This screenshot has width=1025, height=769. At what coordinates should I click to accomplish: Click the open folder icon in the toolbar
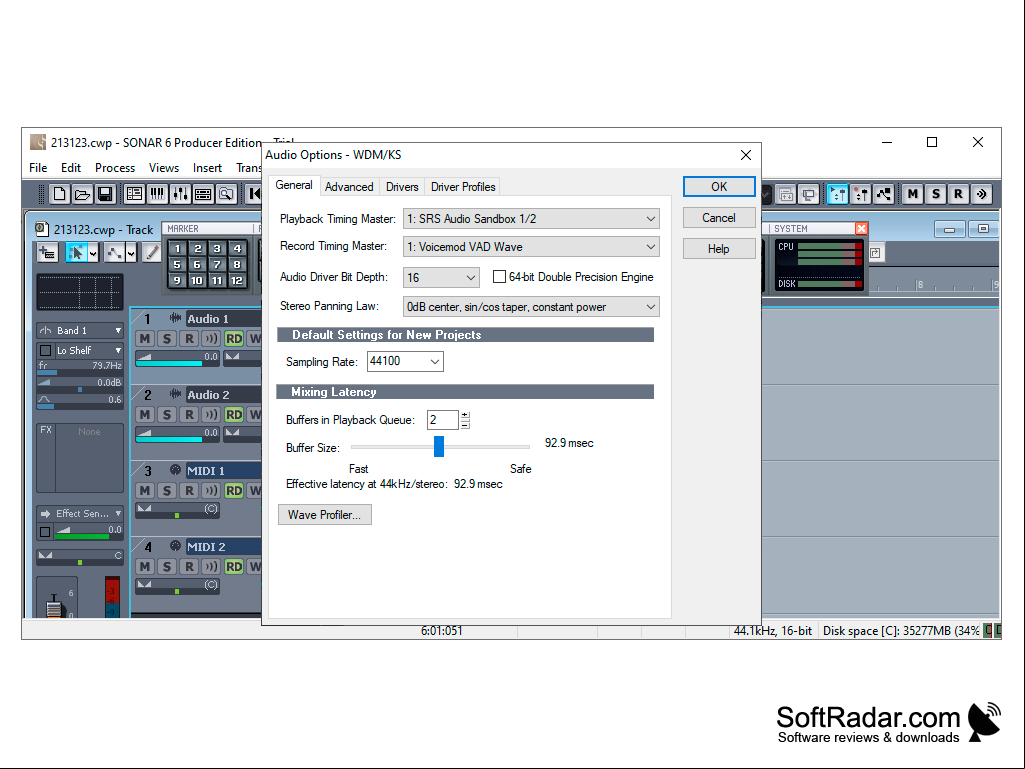(x=82, y=194)
